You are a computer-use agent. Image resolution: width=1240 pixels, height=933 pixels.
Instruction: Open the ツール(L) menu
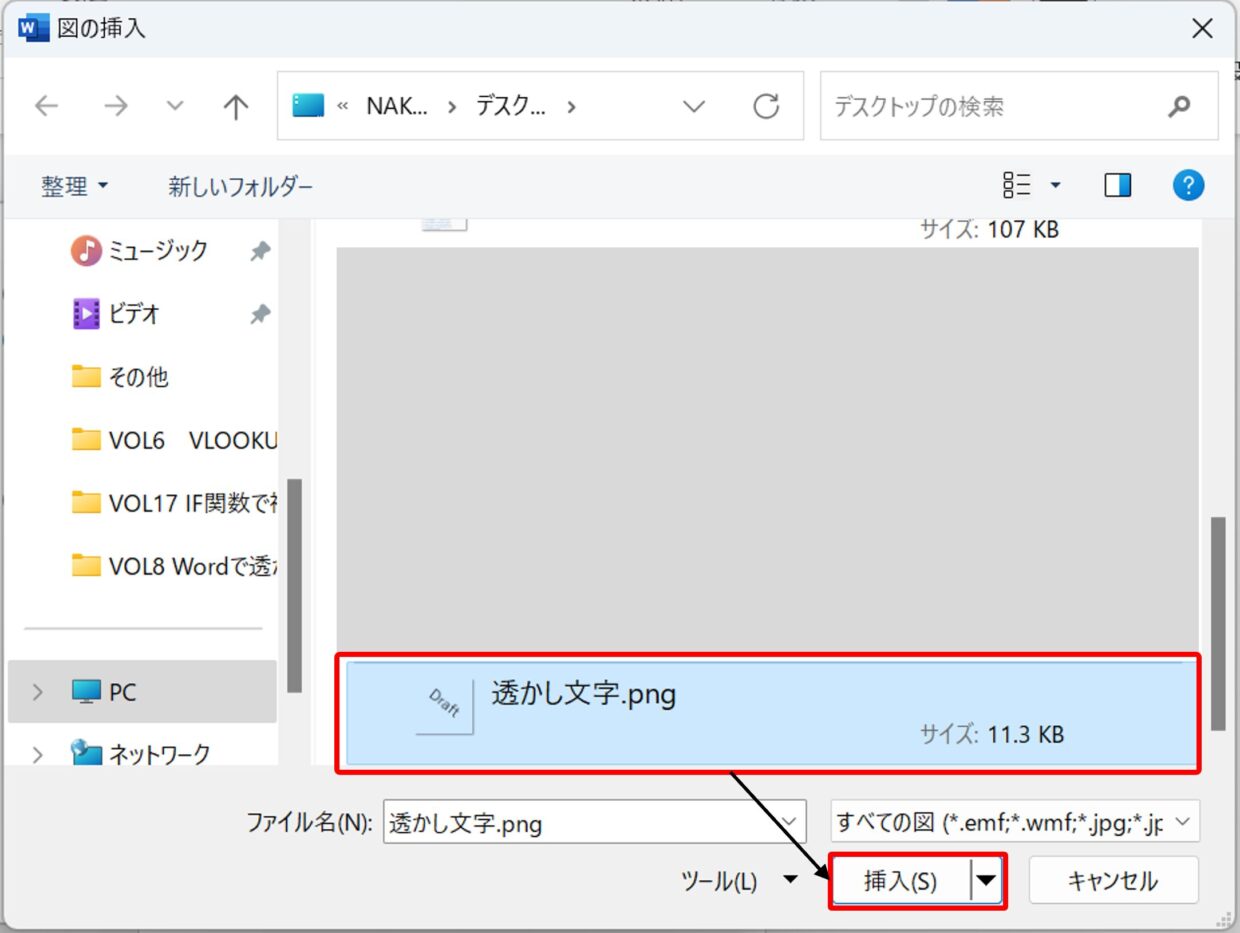738,881
